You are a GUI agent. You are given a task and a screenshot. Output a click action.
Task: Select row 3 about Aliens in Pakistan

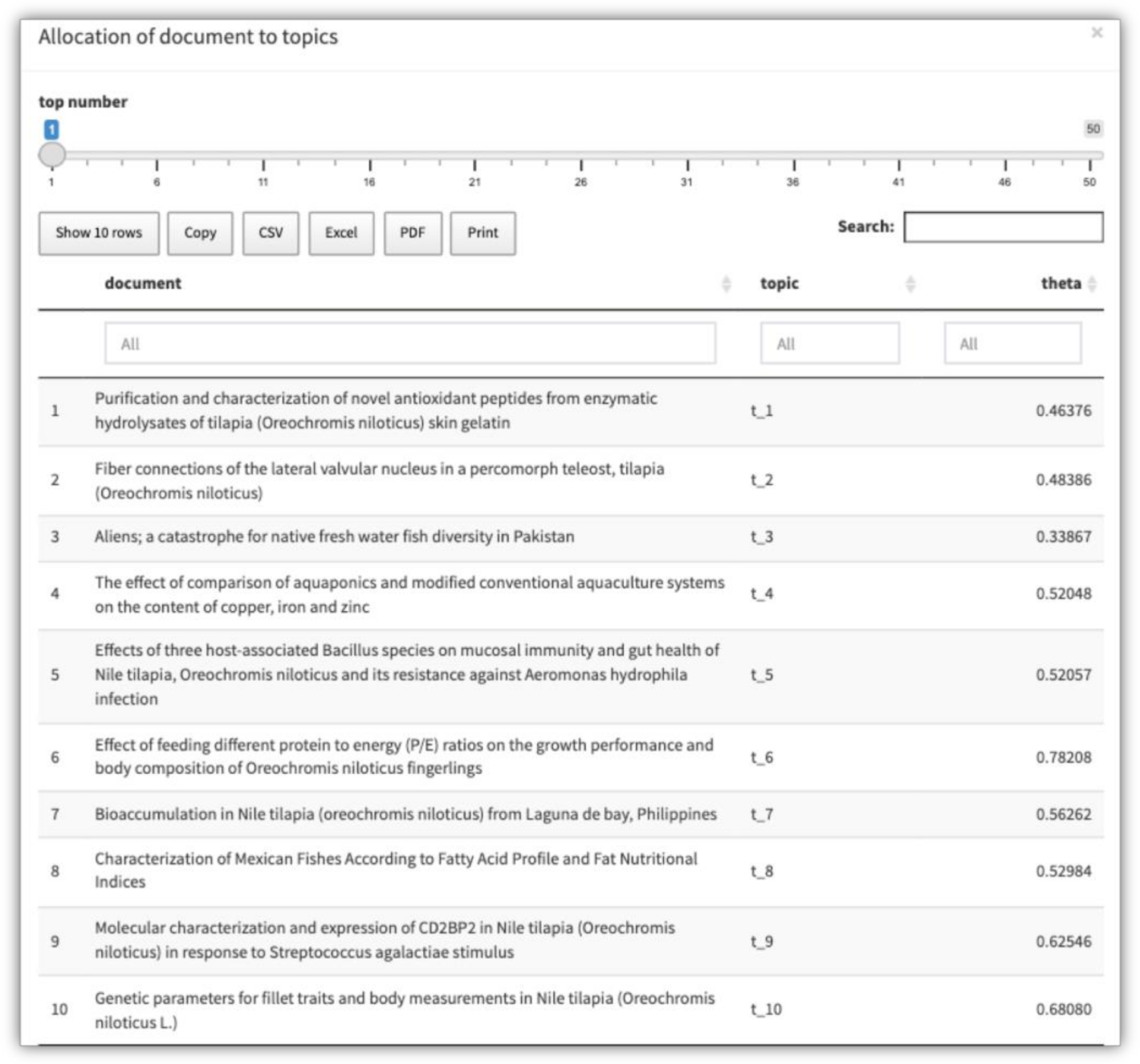(x=334, y=537)
